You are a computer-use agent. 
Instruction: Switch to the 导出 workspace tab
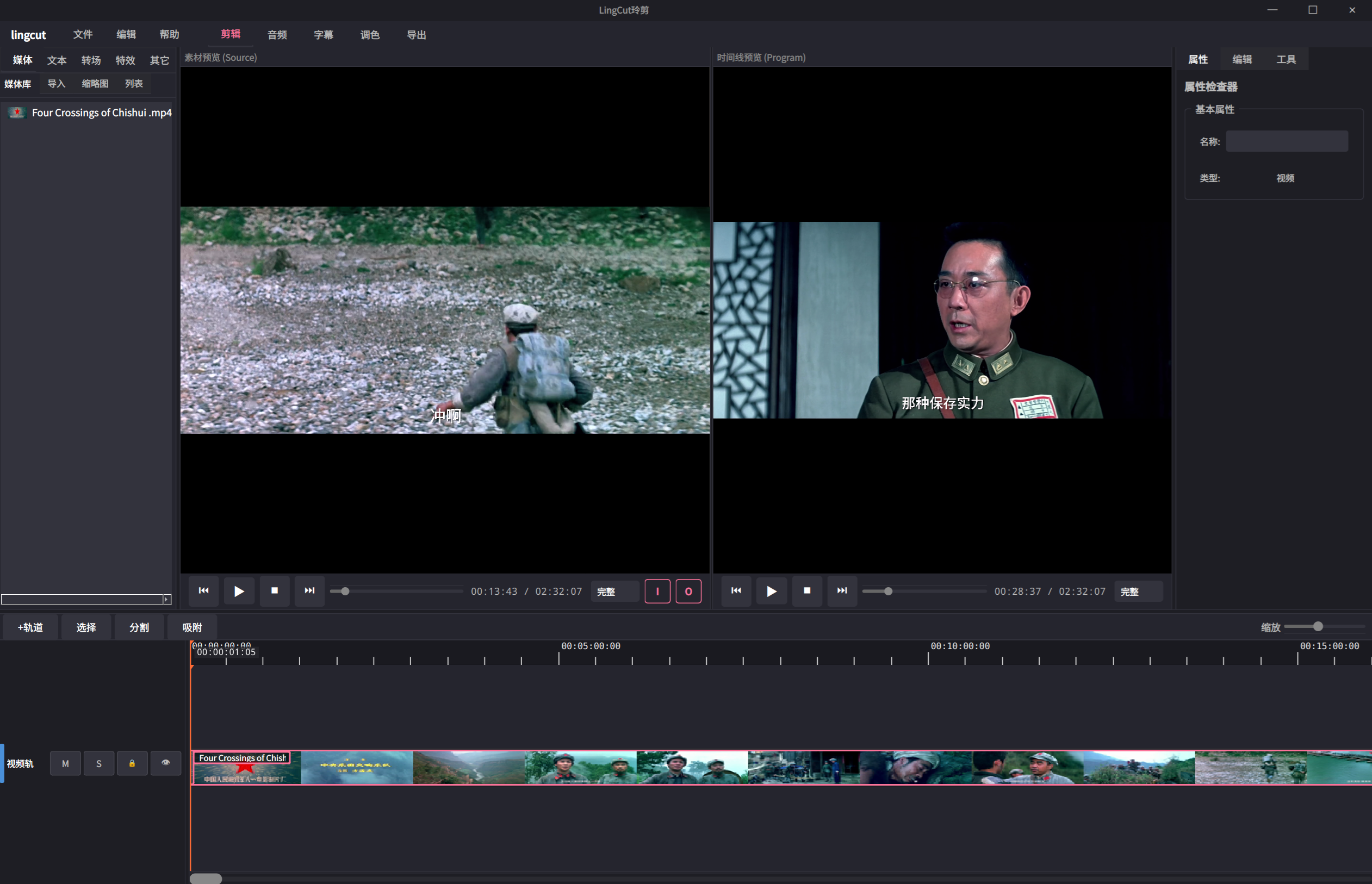click(x=417, y=35)
